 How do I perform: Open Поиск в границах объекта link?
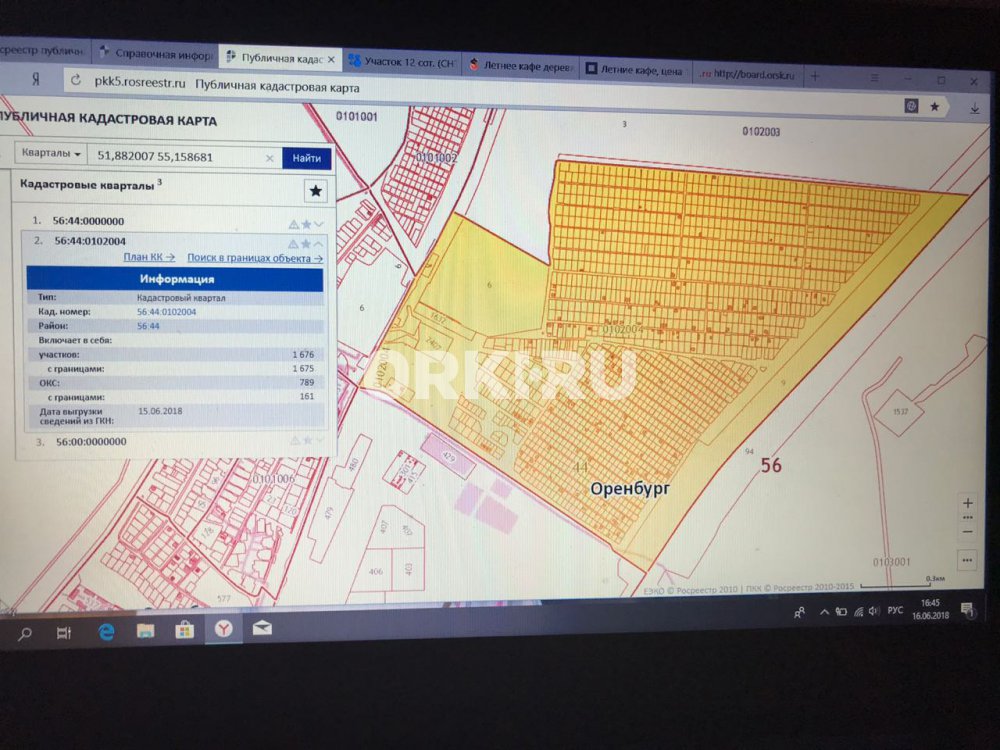(x=254, y=258)
